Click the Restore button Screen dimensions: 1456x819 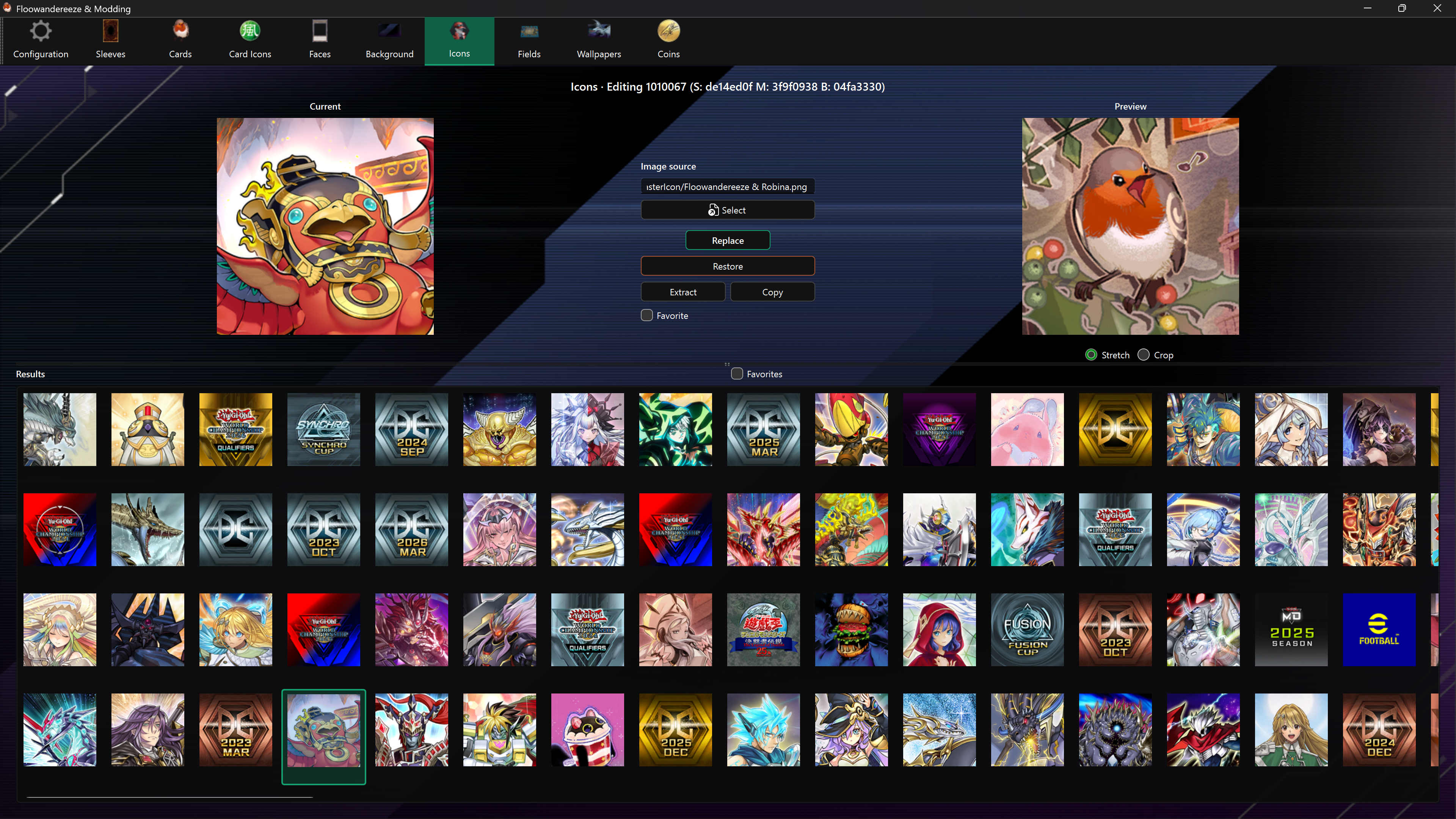pos(728,266)
